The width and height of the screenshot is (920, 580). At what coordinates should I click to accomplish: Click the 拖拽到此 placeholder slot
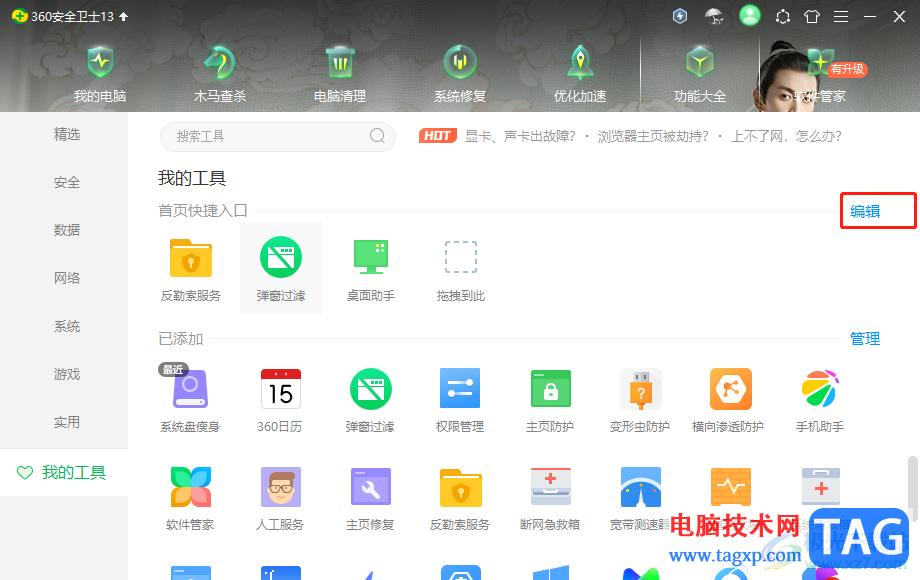click(x=461, y=269)
